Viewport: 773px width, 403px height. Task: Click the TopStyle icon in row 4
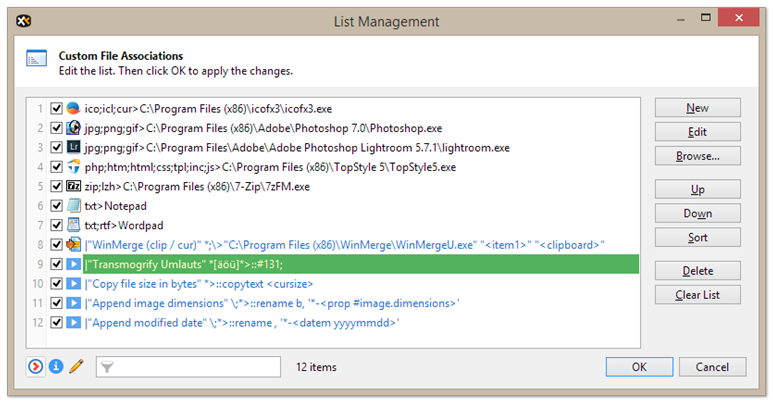point(73,167)
